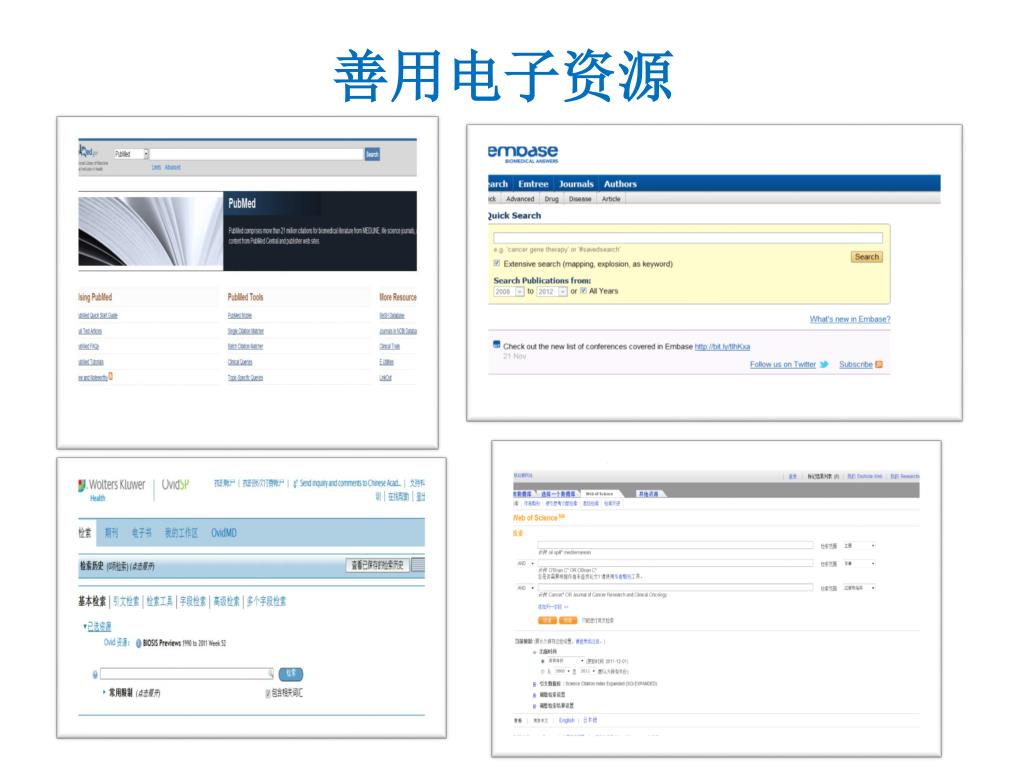This screenshot has width=1024, height=768.
Task: Click the blue OvidSP search button
Action: coord(291,673)
